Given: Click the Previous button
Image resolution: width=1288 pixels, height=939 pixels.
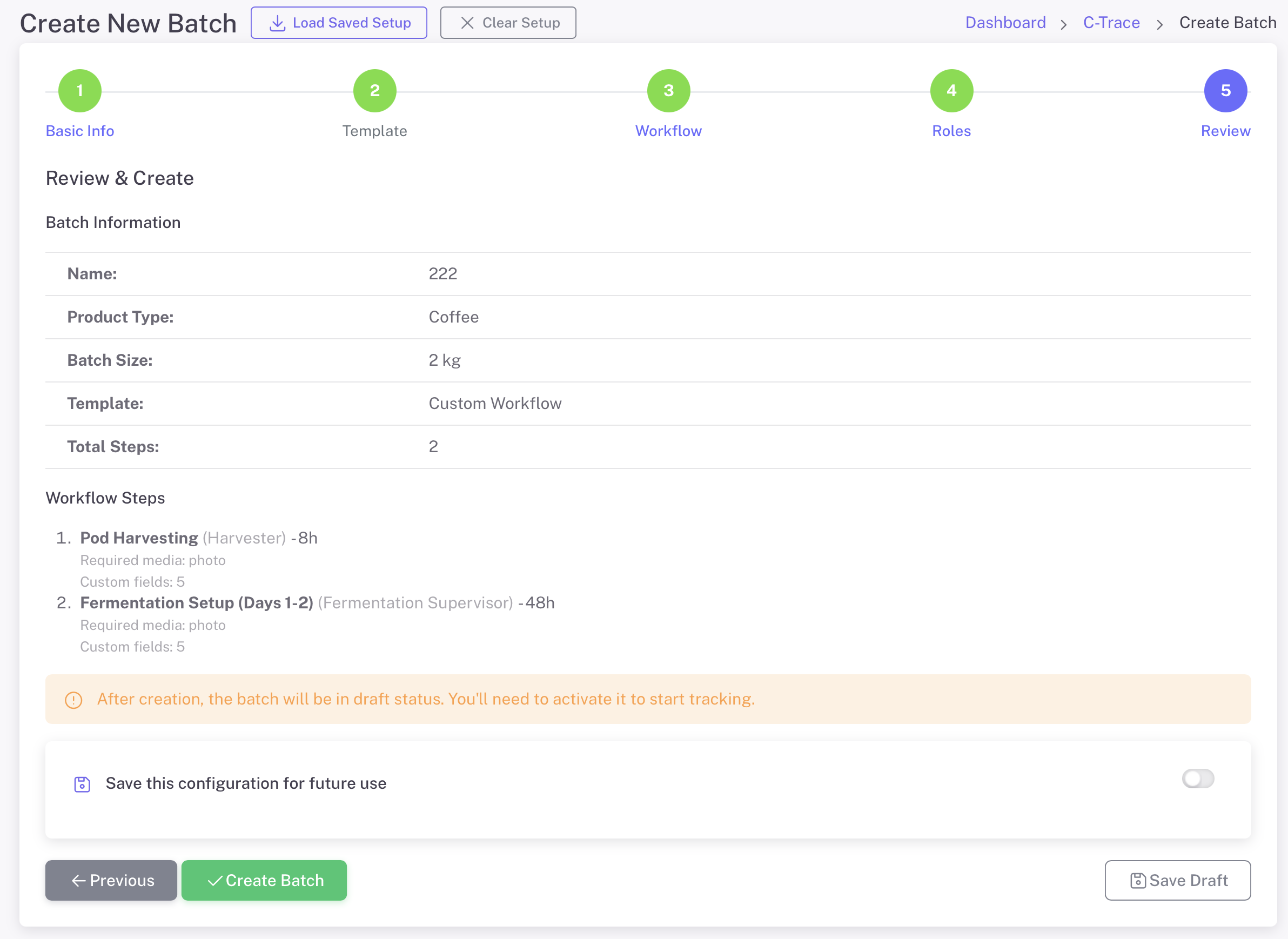Looking at the screenshot, I should (x=111, y=881).
